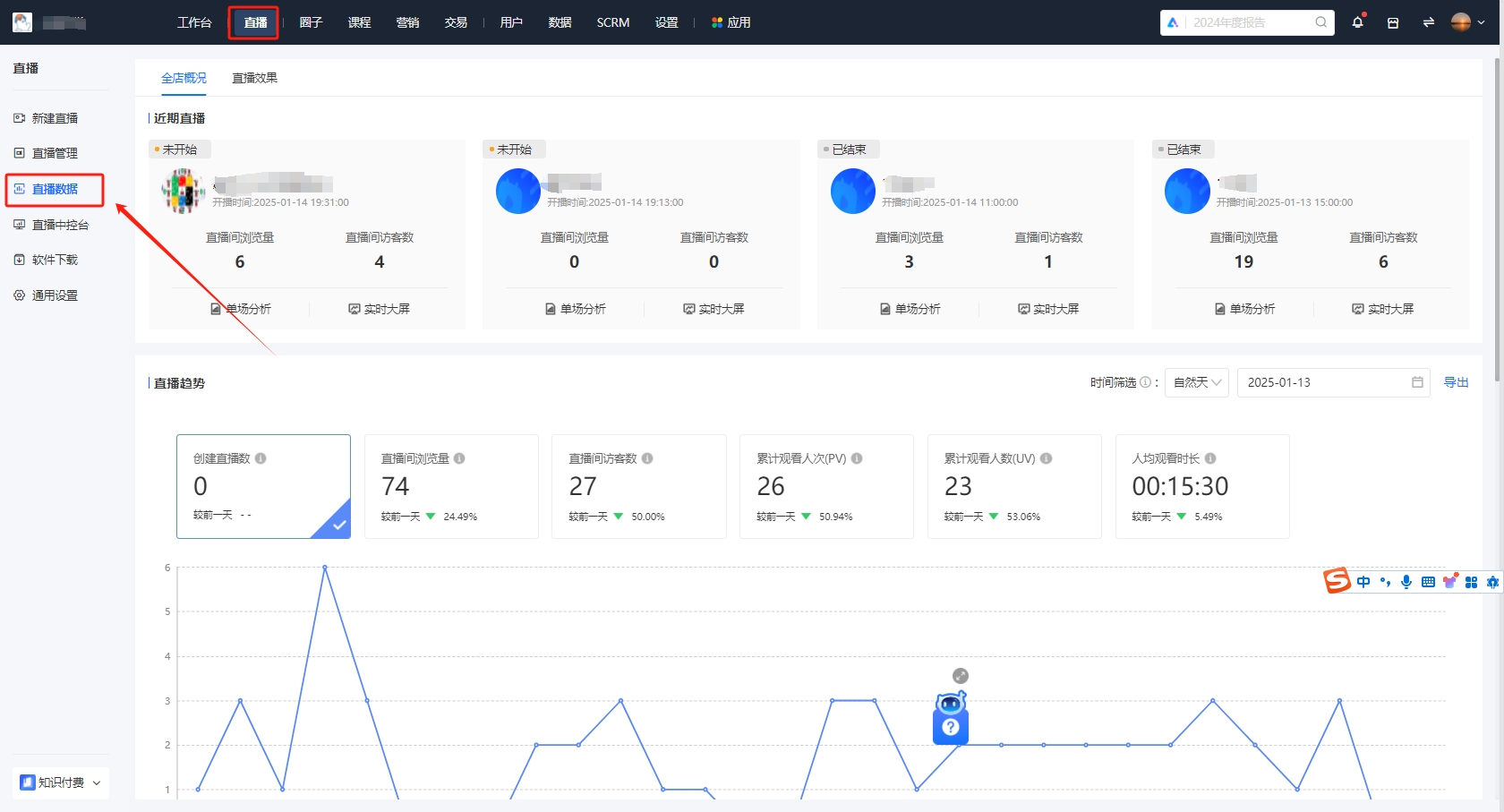Open the 课程 top menu
Screen dimensions: 1504x812
click(359, 22)
